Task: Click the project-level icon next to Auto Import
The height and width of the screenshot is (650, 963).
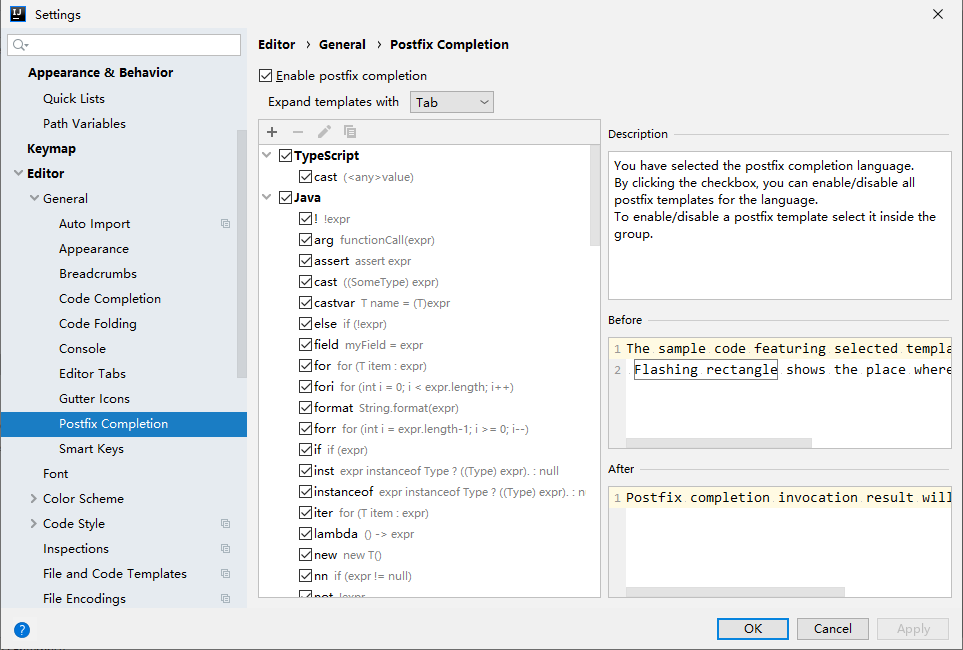Action: click(x=225, y=224)
